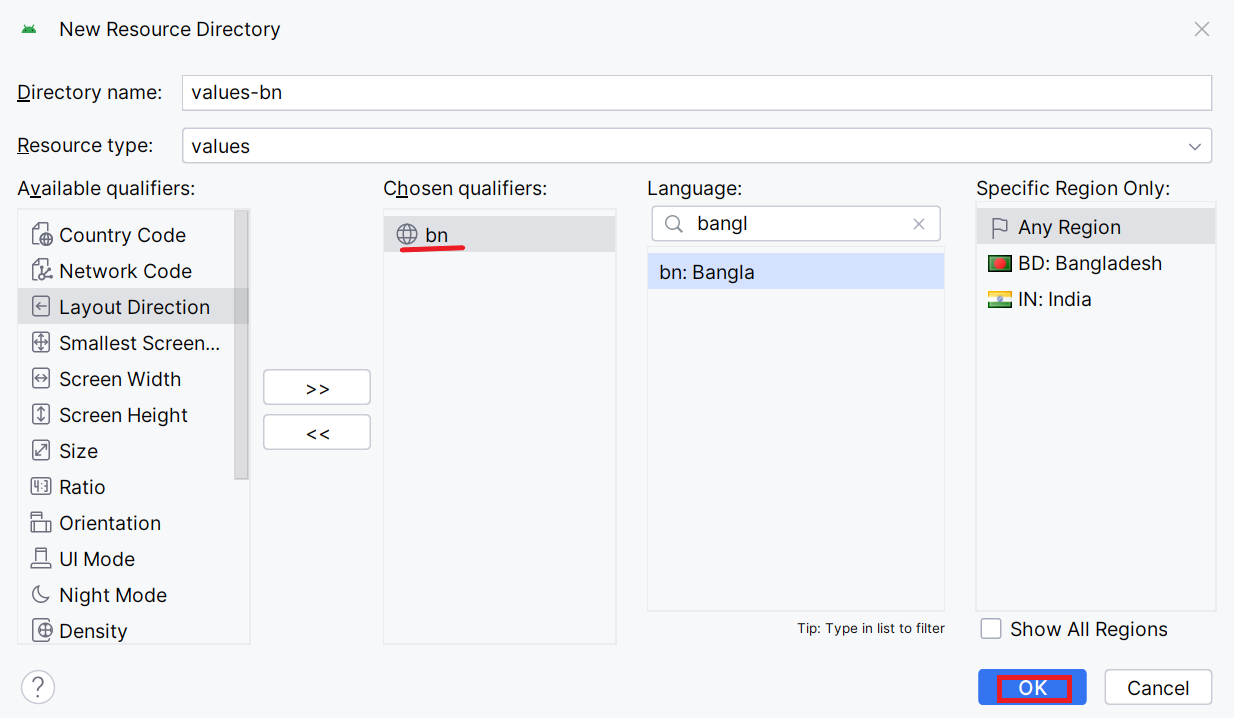Click the OK button

point(1032,688)
